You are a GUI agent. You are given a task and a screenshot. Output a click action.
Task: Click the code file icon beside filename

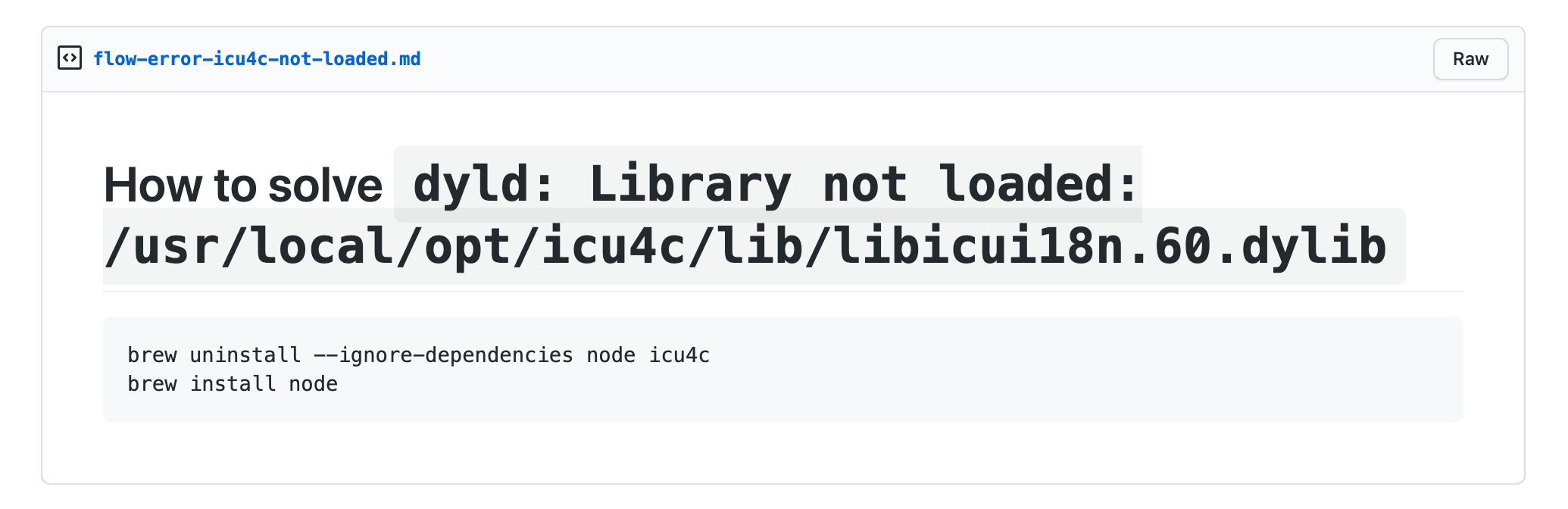(x=70, y=58)
